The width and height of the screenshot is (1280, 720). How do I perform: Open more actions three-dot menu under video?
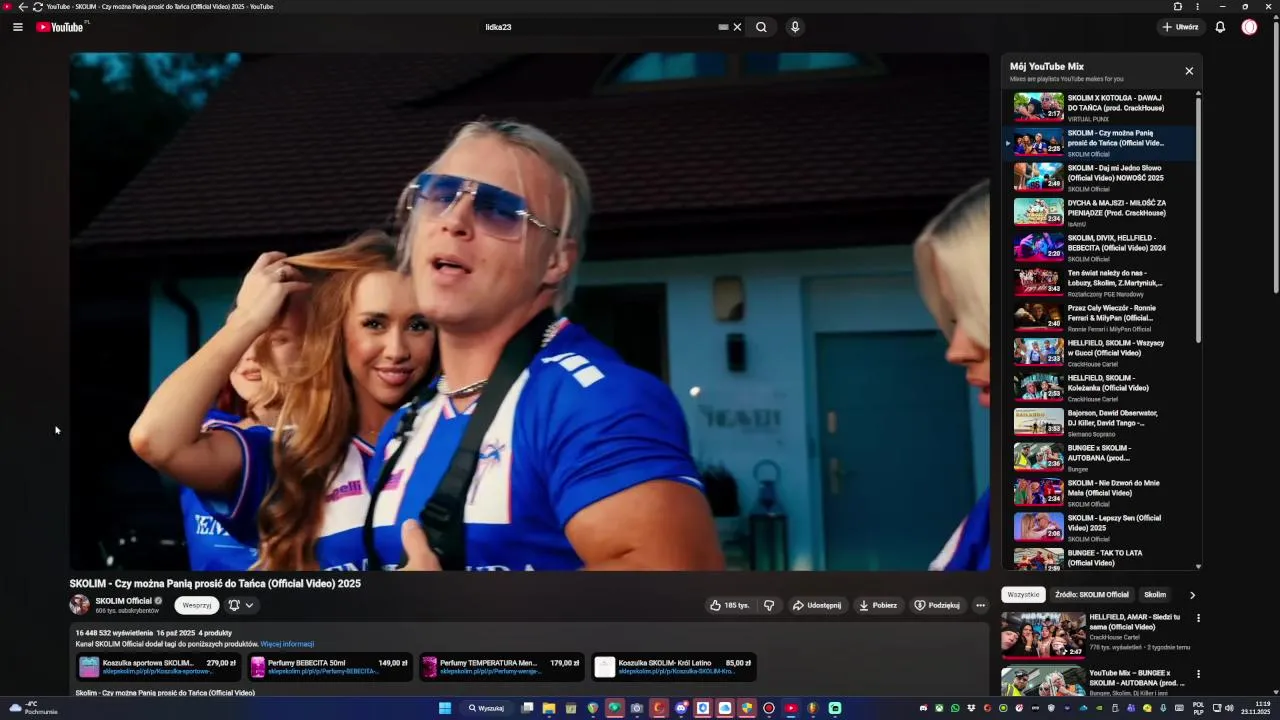pyautogui.click(x=980, y=605)
